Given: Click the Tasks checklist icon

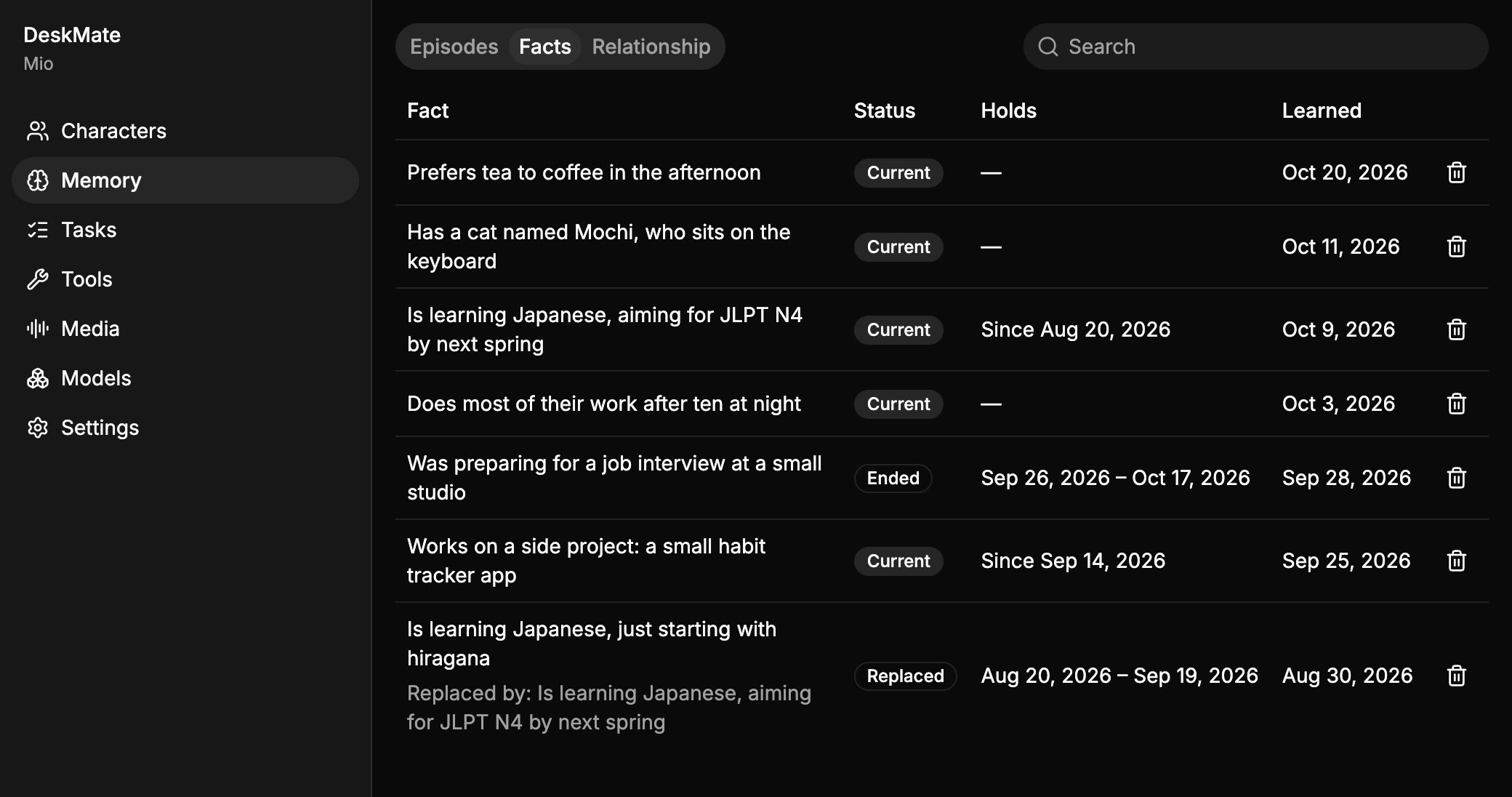Looking at the screenshot, I should coord(38,230).
